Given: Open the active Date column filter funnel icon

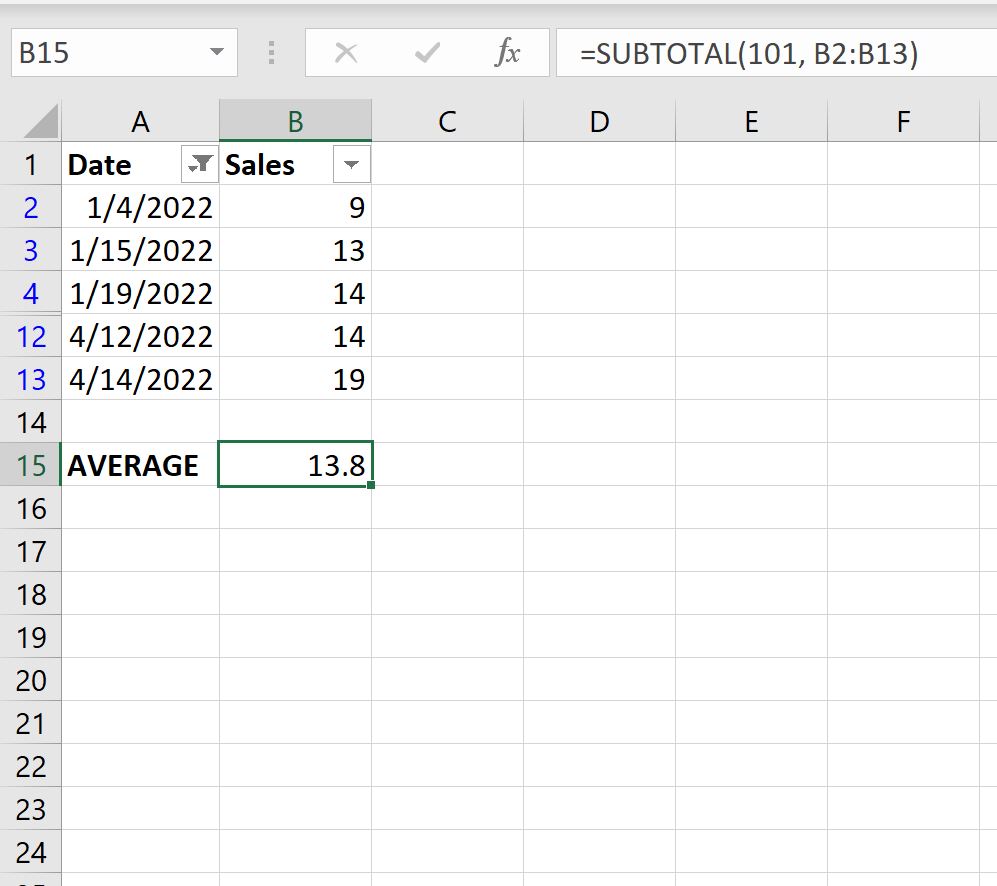Looking at the screenshot, I should [198, 163].
